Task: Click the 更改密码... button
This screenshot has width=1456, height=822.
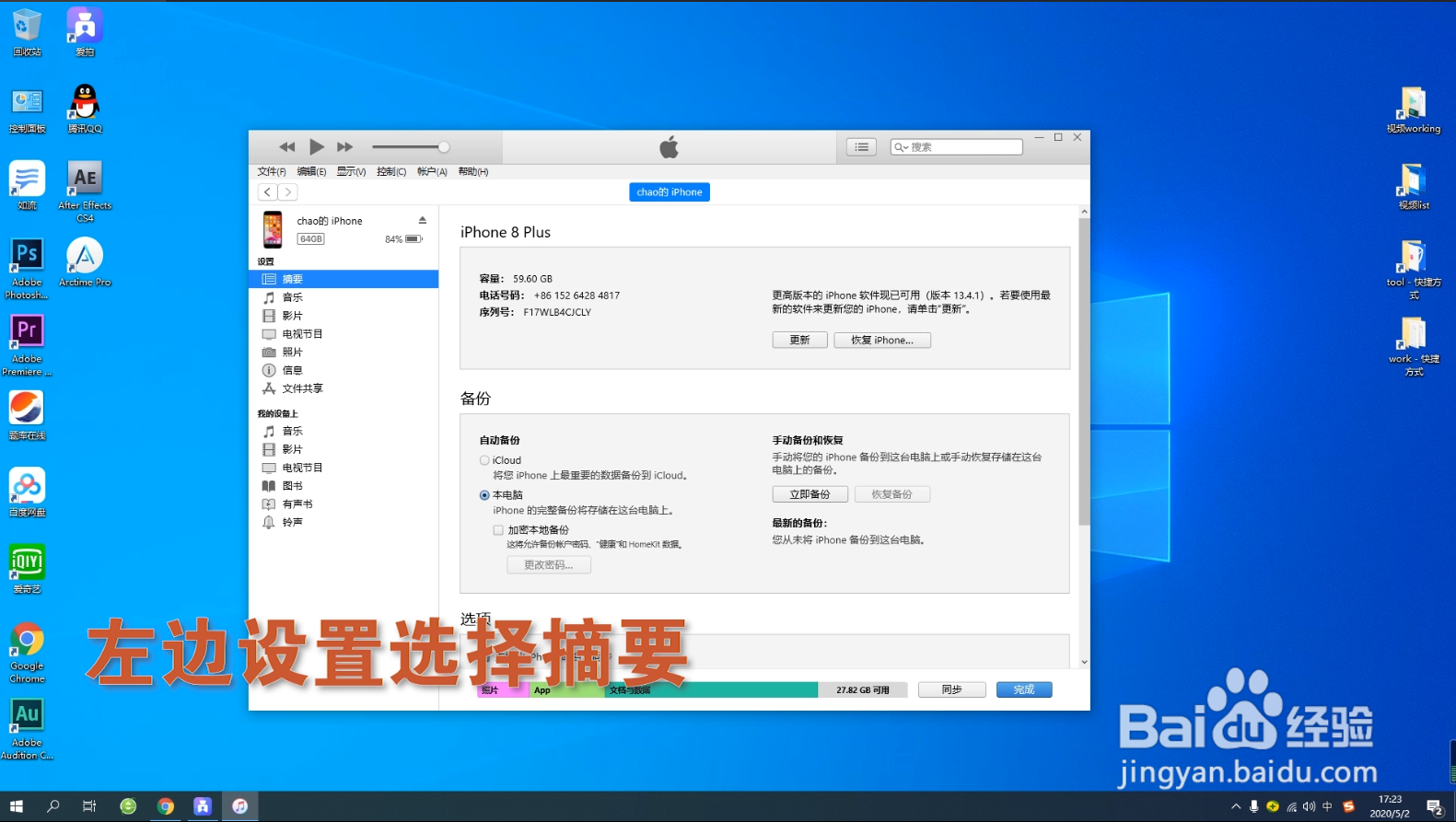Action: [x=549, y=565]
